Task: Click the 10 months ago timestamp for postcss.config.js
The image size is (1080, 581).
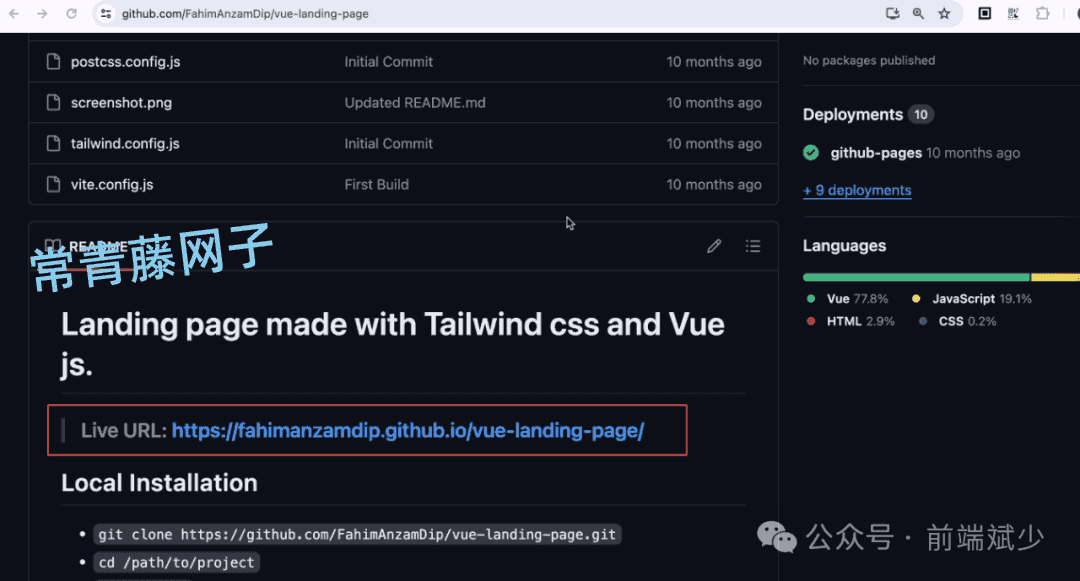Action: click(714, 61)
